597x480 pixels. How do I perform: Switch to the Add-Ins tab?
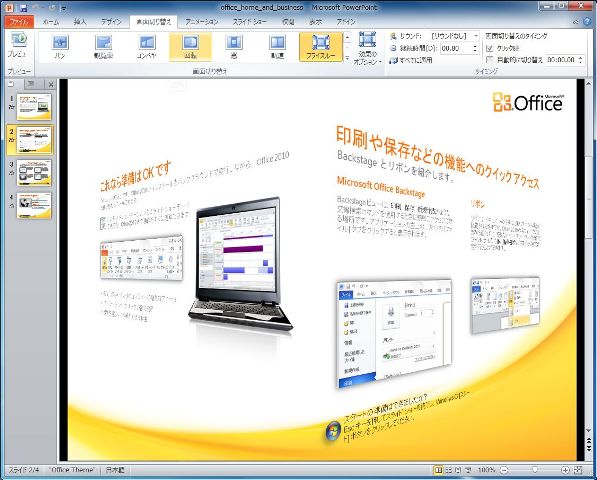pyautogui.click(x=346, y=22)
